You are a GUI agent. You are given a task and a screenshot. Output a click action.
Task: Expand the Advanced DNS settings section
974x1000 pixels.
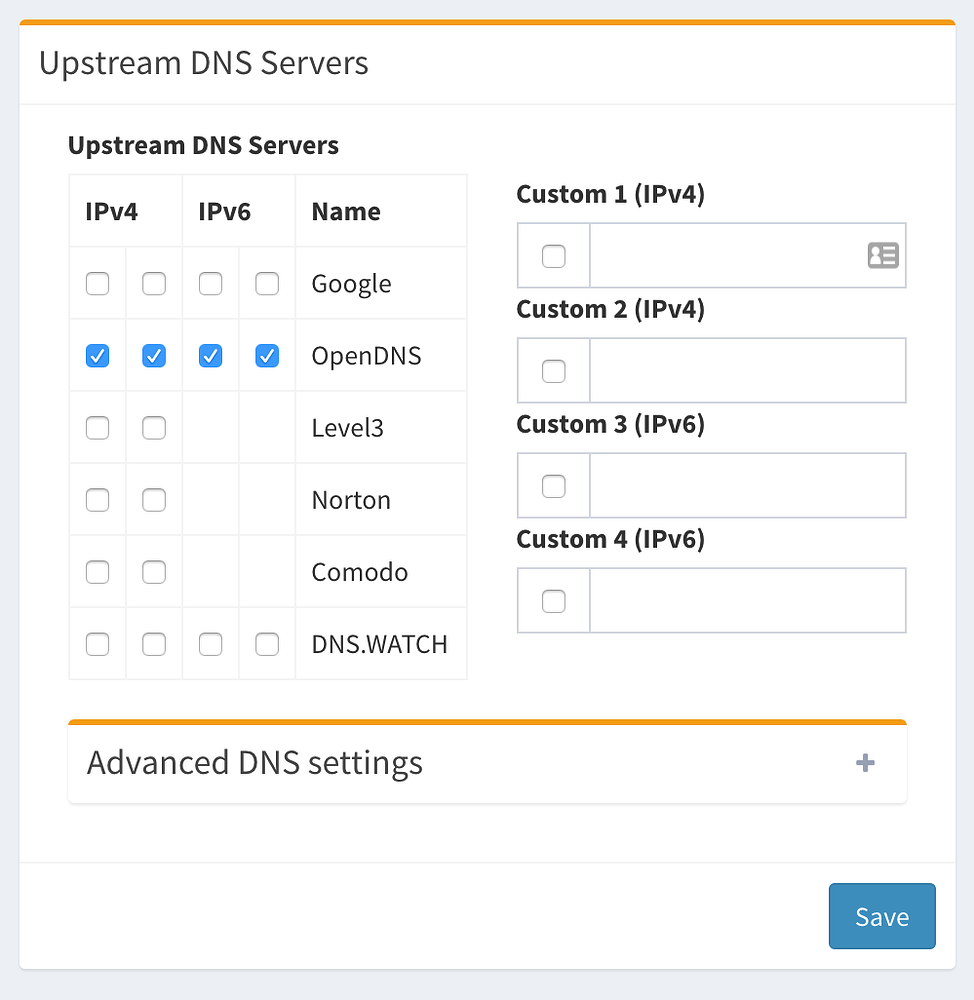pyautogui.click(x=864, y=763)
